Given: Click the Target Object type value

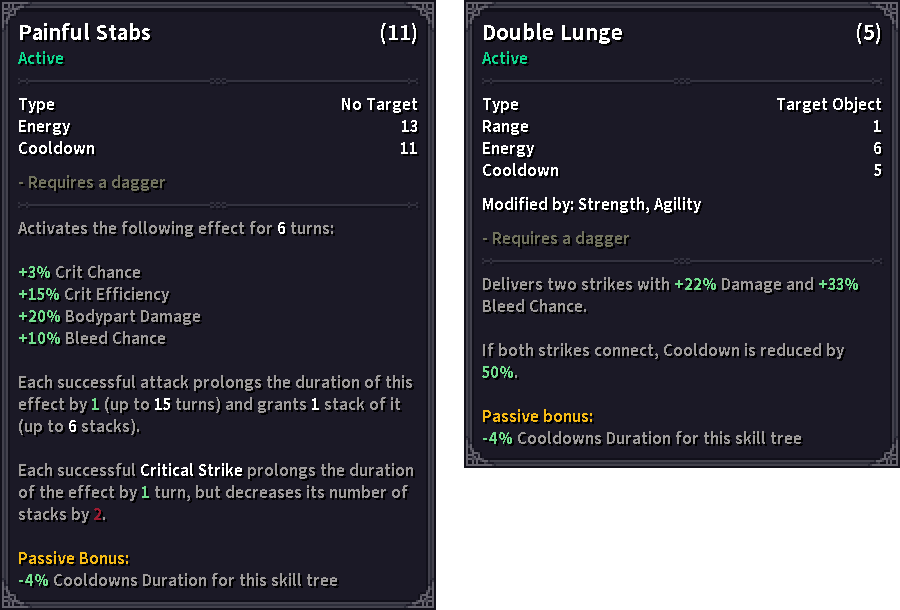Looking at the screenshot, I should tap(829, 104).
